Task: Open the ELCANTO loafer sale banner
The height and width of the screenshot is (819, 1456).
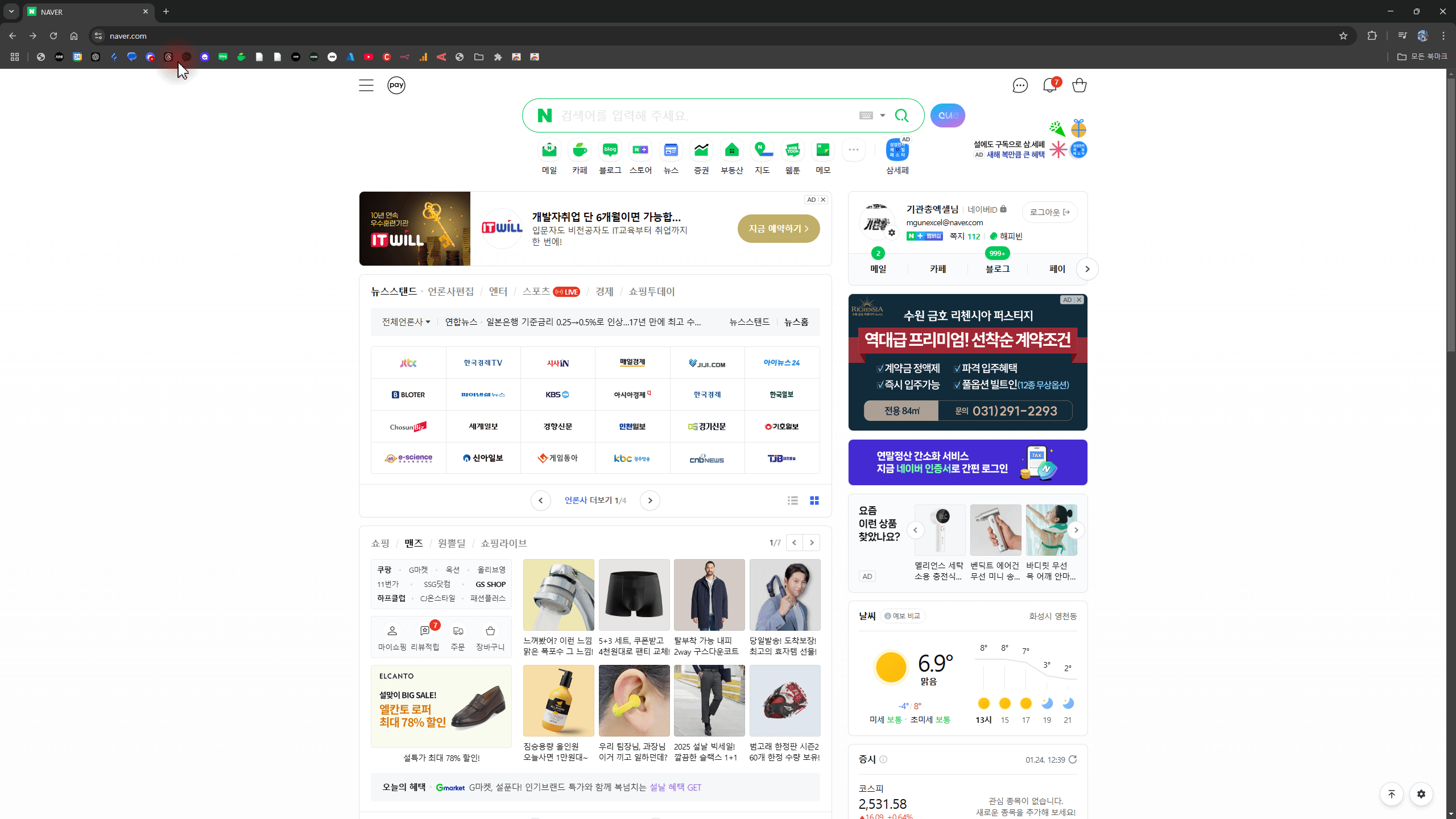Action: (x=441, y=706)
